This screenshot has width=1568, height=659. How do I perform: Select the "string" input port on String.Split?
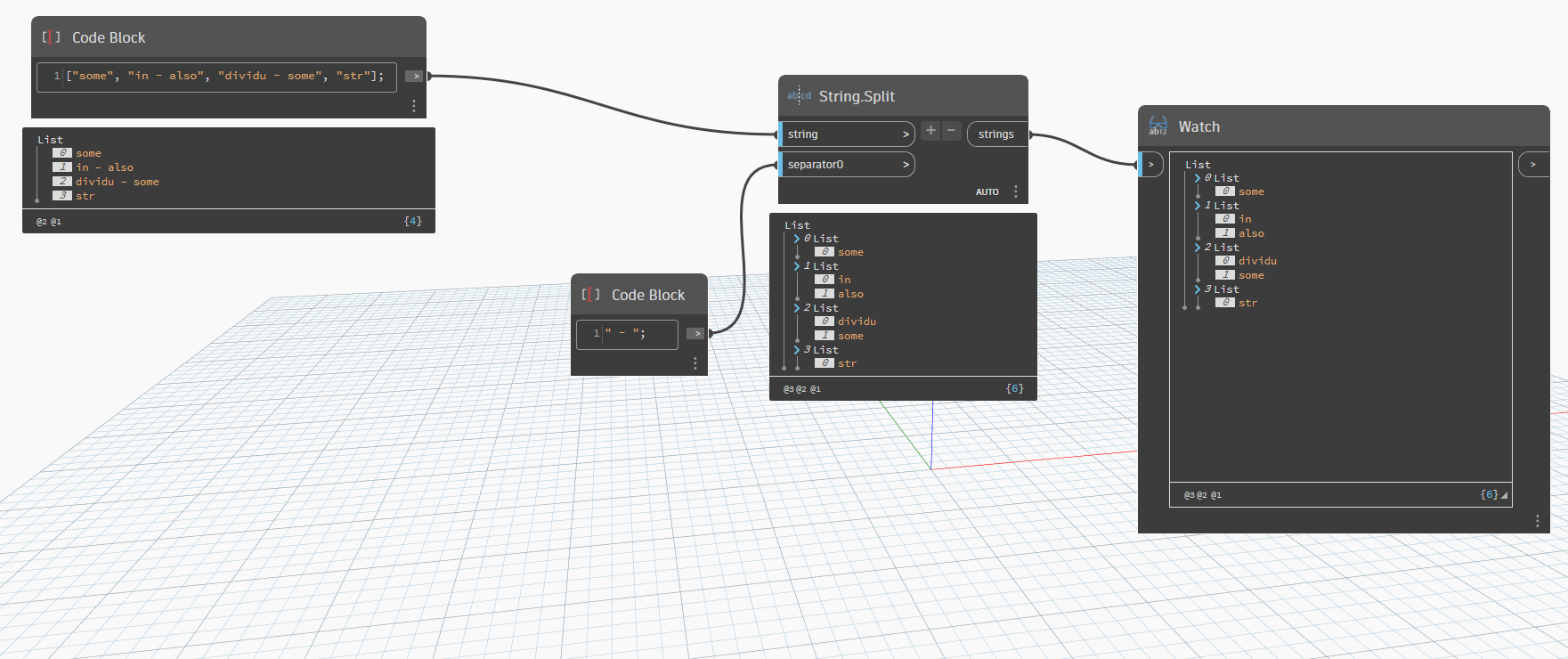(x=847, y=134)
